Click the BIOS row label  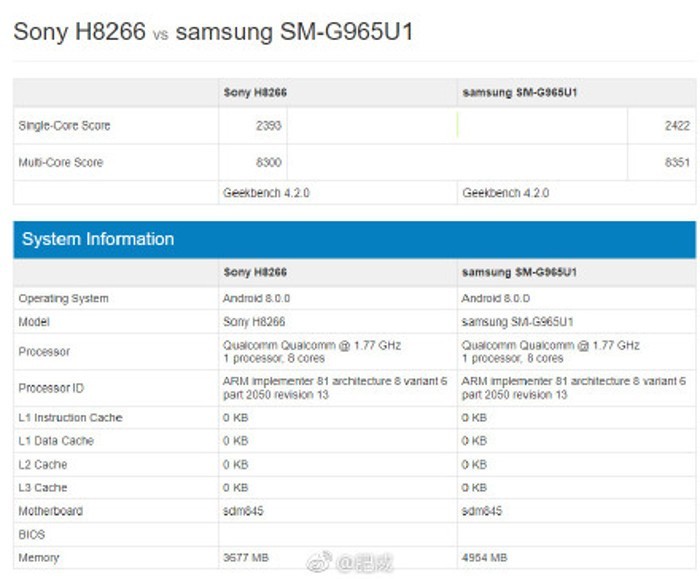32,535
